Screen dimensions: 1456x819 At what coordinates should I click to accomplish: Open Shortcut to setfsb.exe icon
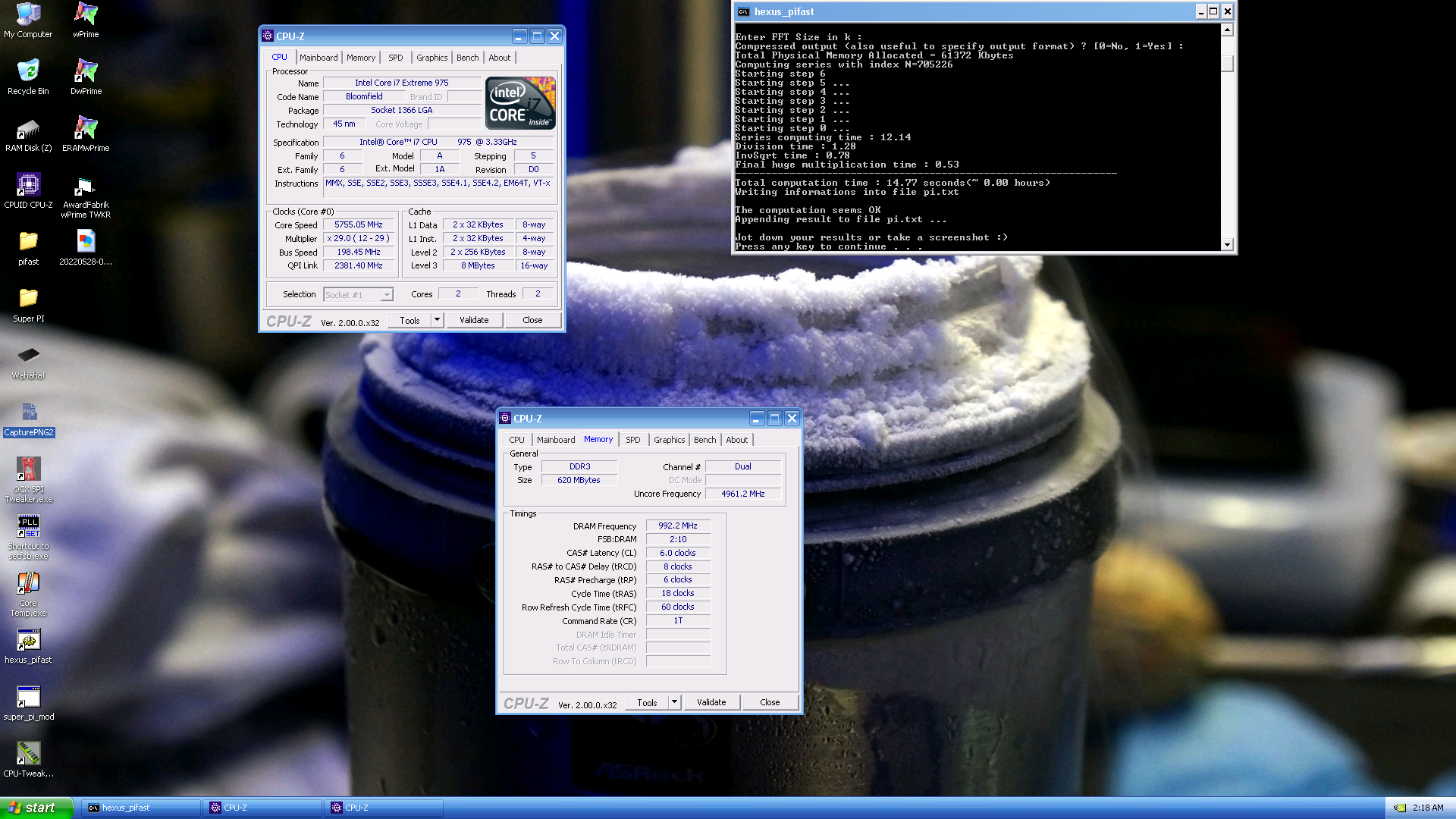28,537
